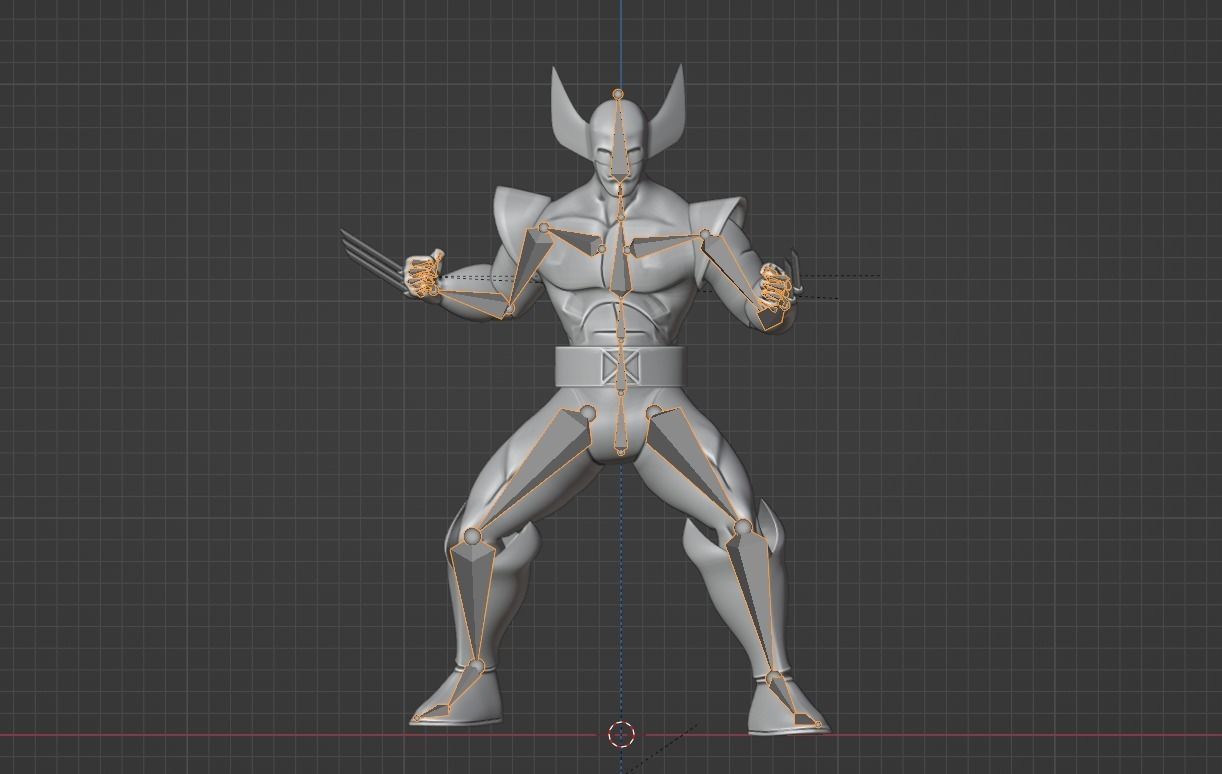Select the short neck bone below the chin
The width and height of the screenshot is (1222, 774).
point(620,200)
